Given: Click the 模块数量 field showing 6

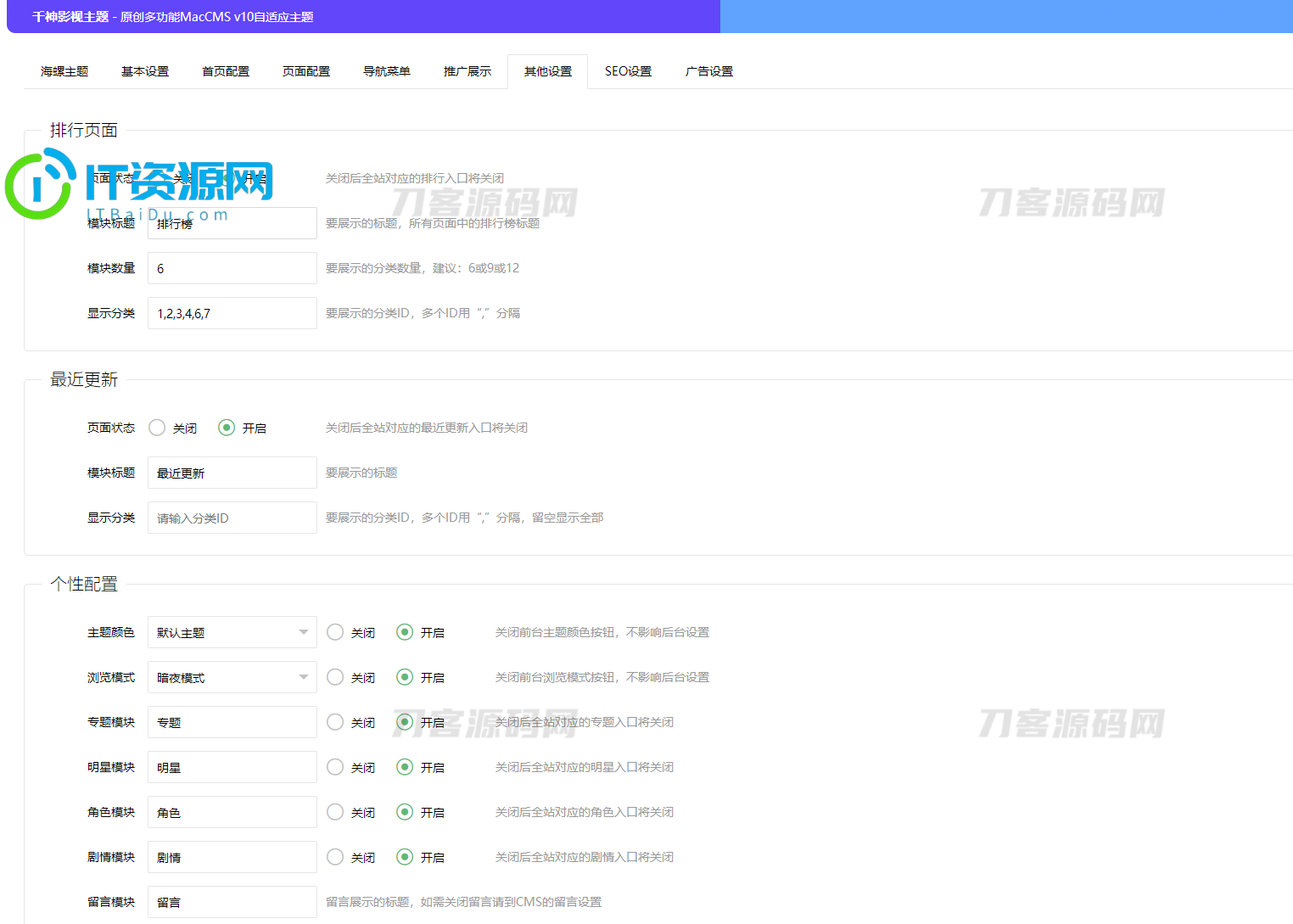Looking at the screenshot, I should point(232,268).
